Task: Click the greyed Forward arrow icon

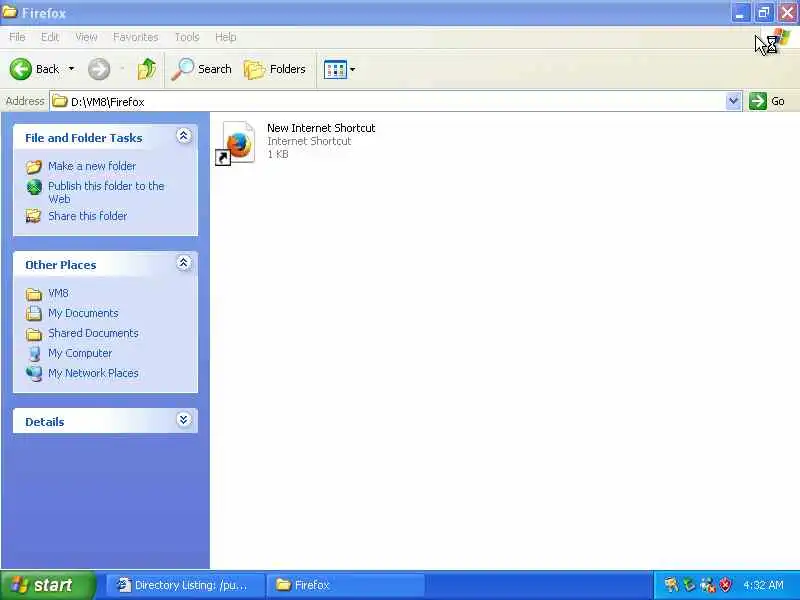Action: (99, 69)
